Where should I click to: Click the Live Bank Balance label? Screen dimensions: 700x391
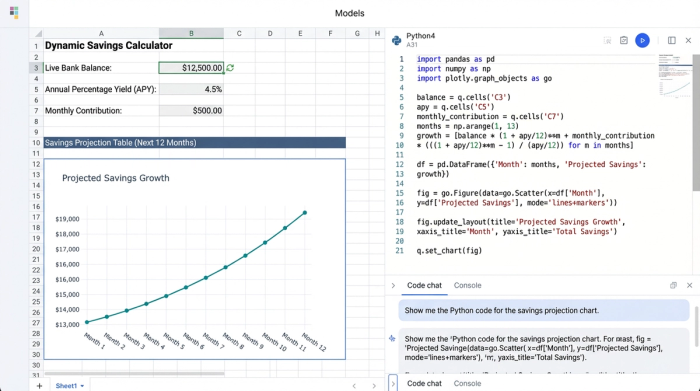(x=78, y=68)
